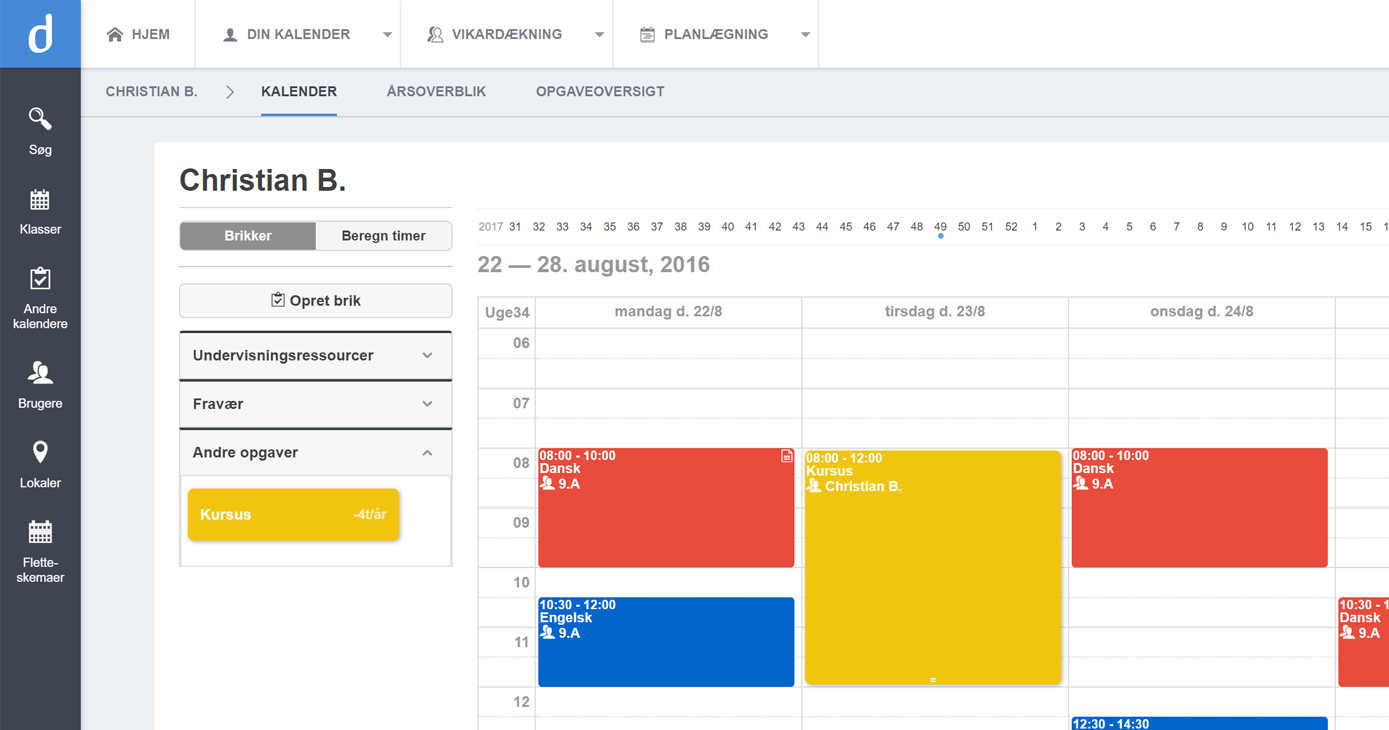Image resolution: width=1389 pixels, height=730 pixels.
Task: Click the group icon on Monday's Engelsk 9.A
Action: (x=547, y=632)
